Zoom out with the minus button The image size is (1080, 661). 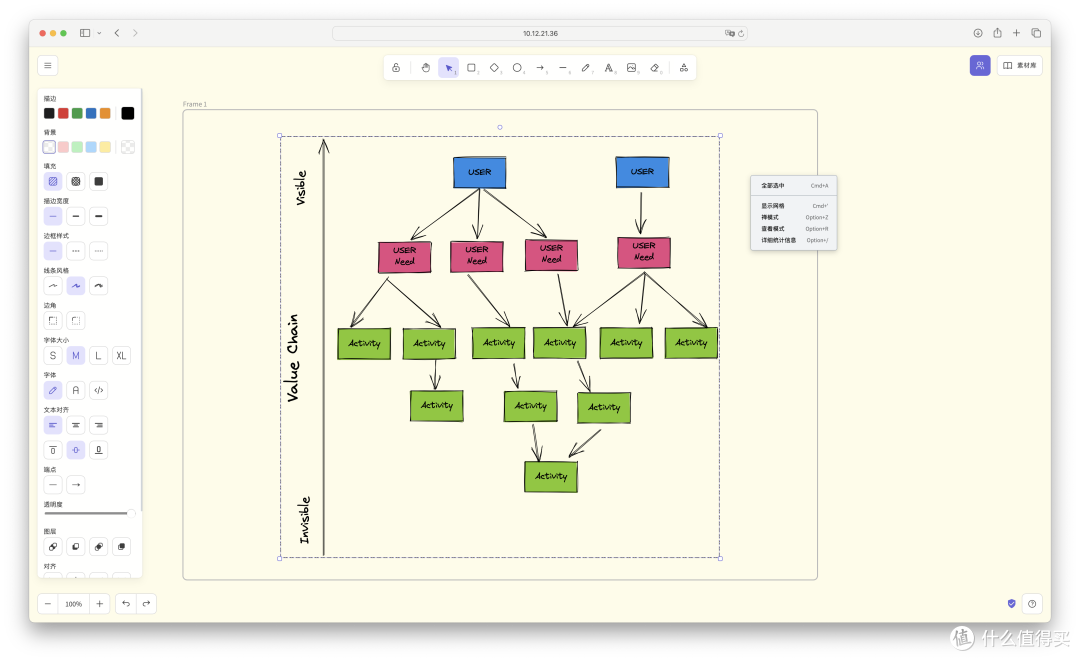tap(48, 604)
